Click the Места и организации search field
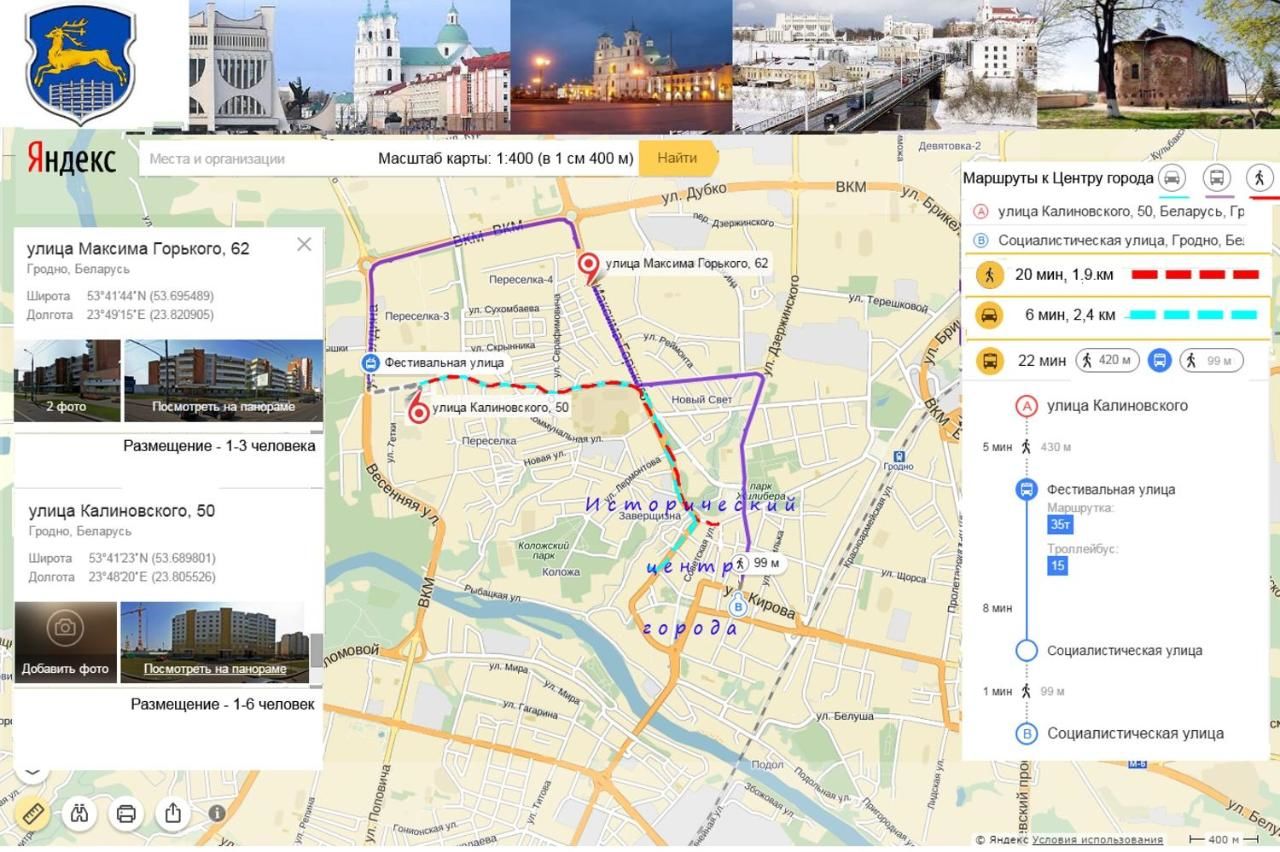1280x852 pixels. 255,159
